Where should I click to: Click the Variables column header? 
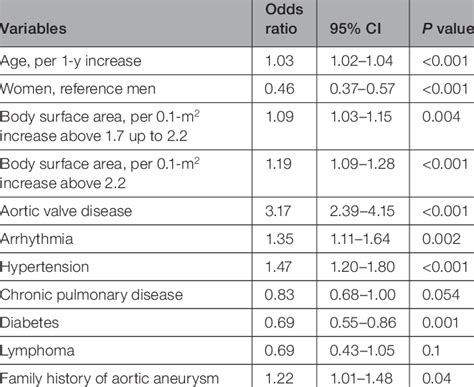pyautogui.click(x=33, y=29)
